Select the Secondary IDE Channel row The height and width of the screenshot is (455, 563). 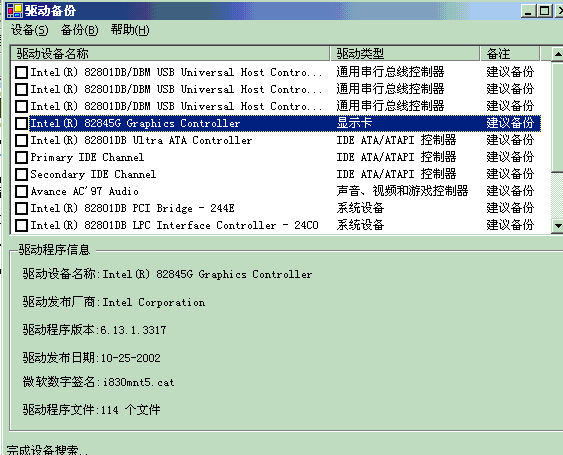tap(285, 174)
